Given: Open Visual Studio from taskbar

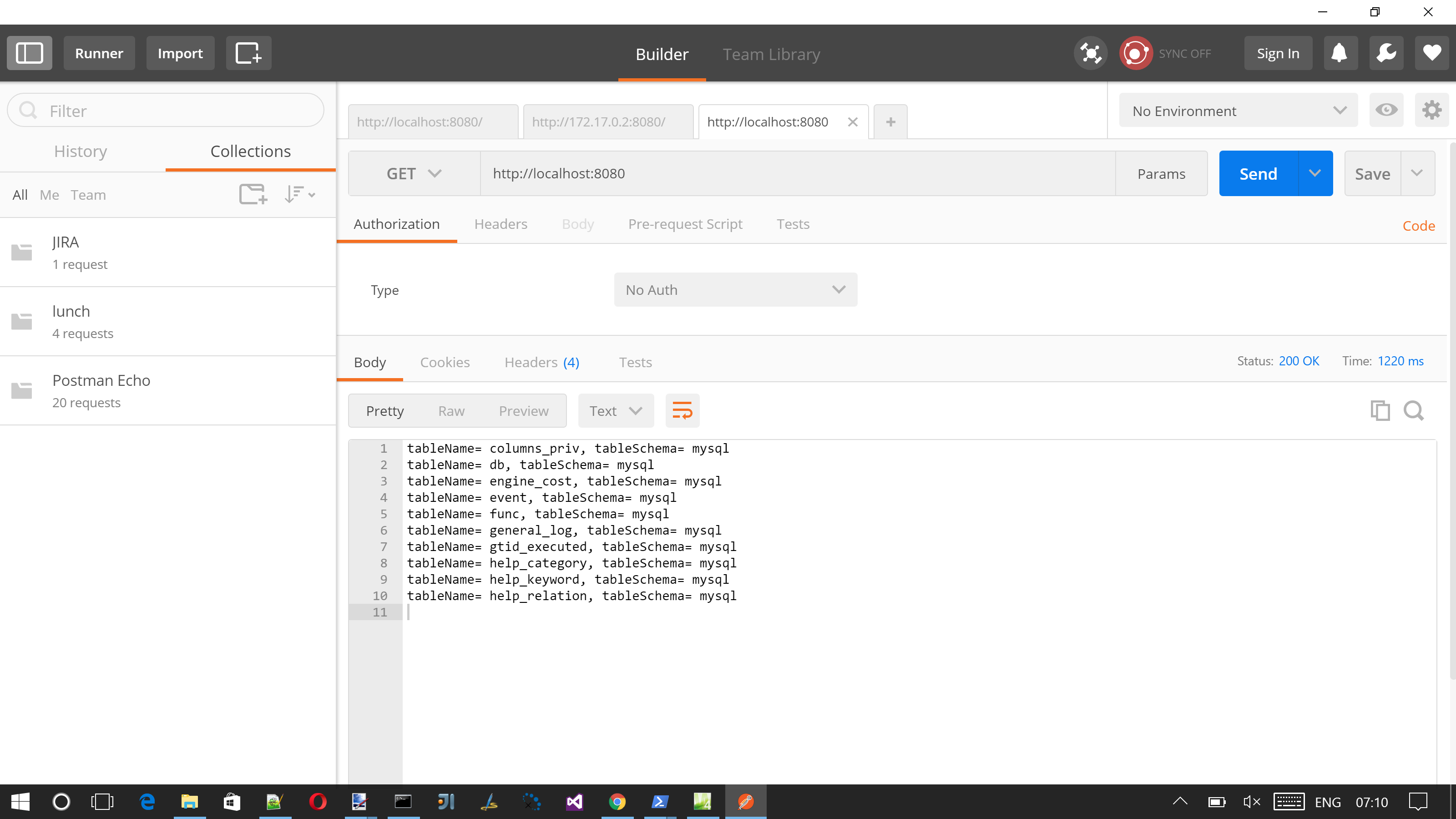Looking at the screenshot, I should tap(574, 801).
